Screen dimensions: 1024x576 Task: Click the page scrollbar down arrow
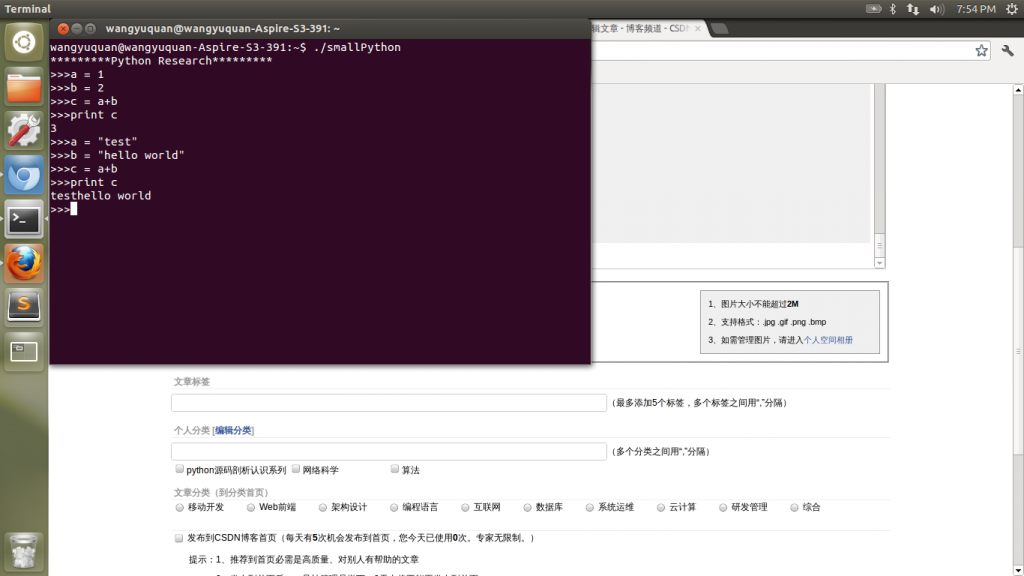(1018, 570)
